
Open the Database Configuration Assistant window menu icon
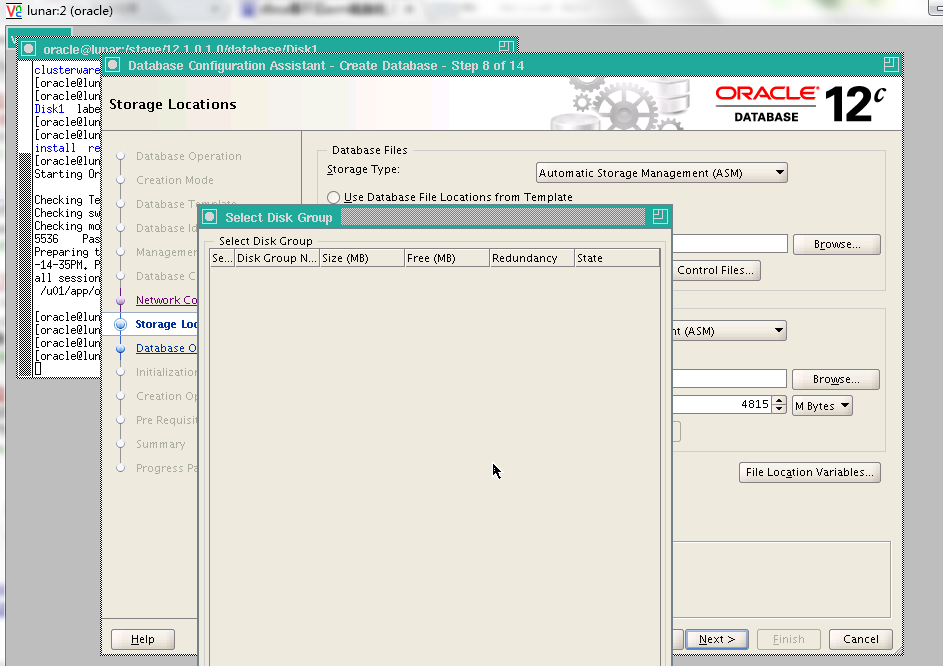[112, 65]
